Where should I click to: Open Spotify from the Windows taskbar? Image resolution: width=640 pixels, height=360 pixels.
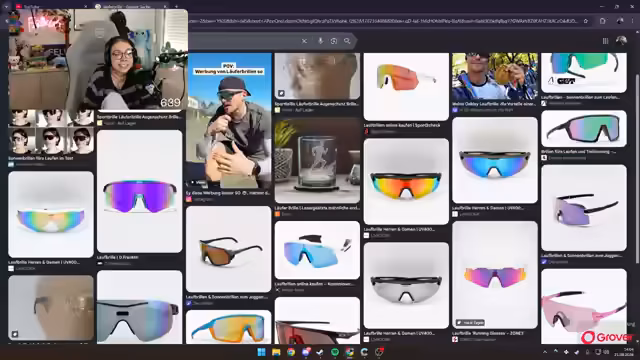coord(335,352)
